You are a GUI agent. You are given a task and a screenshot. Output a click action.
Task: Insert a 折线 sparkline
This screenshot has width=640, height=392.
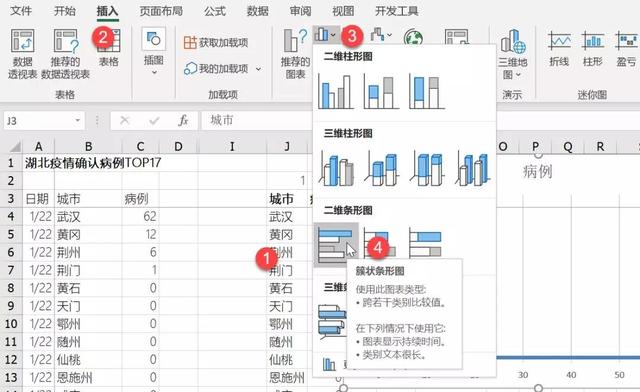click(x=559, y=49)
